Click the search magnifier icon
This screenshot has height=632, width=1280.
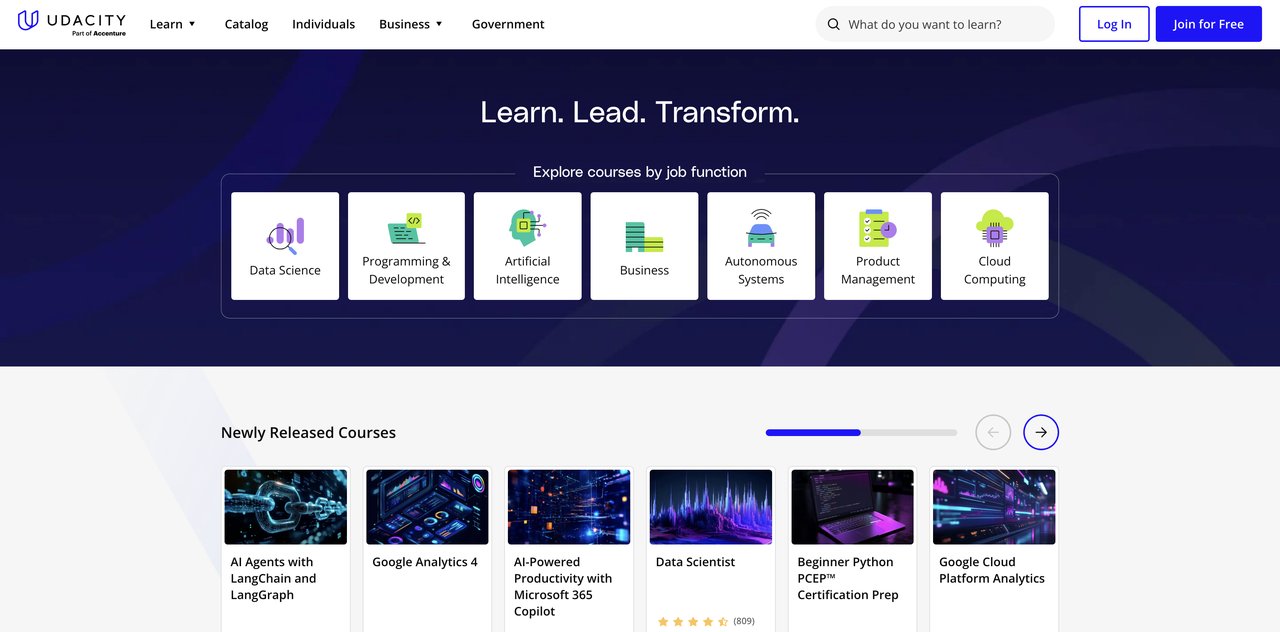[833, 24]
